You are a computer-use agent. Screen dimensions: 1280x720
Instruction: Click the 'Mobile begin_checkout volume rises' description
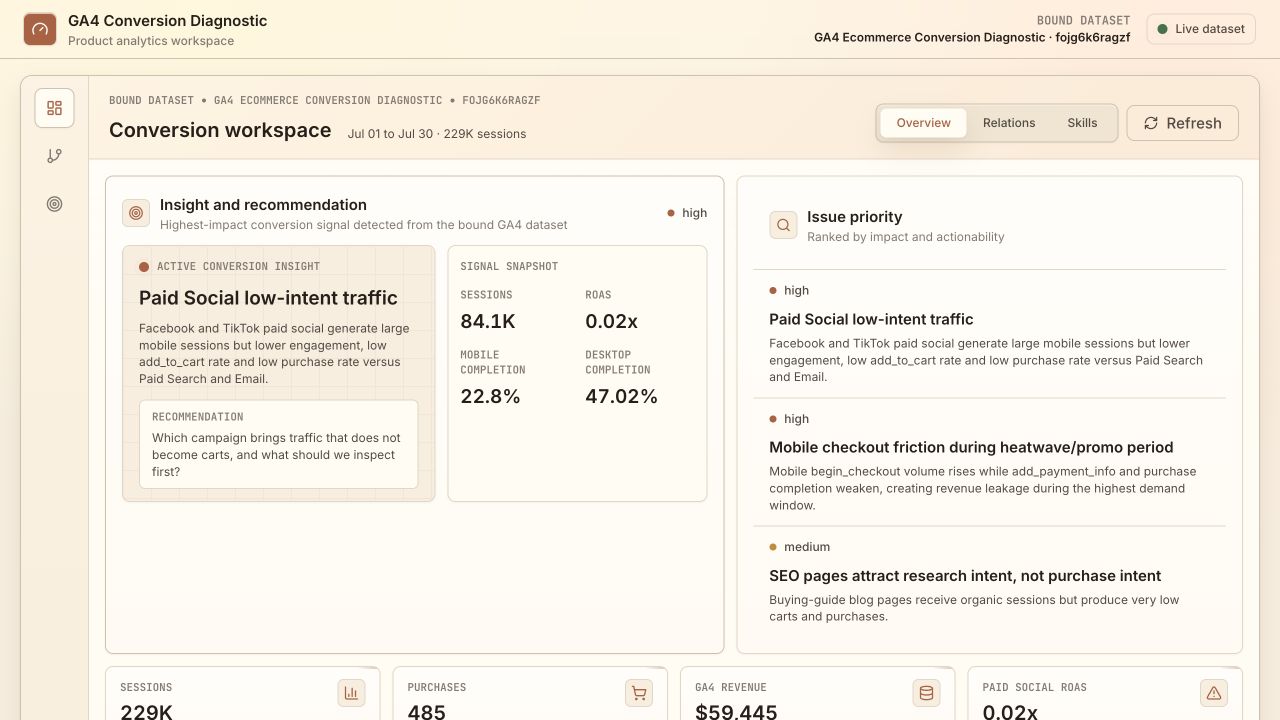click(983, 488)
